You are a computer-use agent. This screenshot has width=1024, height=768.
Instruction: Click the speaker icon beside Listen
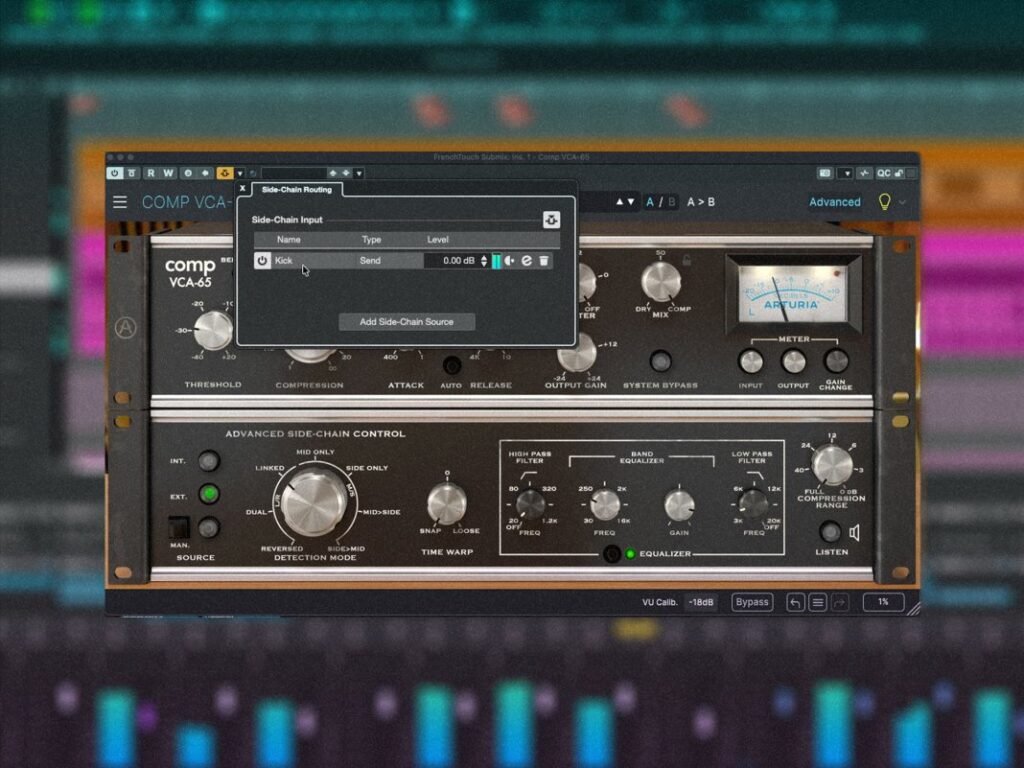tap(855, 533)
